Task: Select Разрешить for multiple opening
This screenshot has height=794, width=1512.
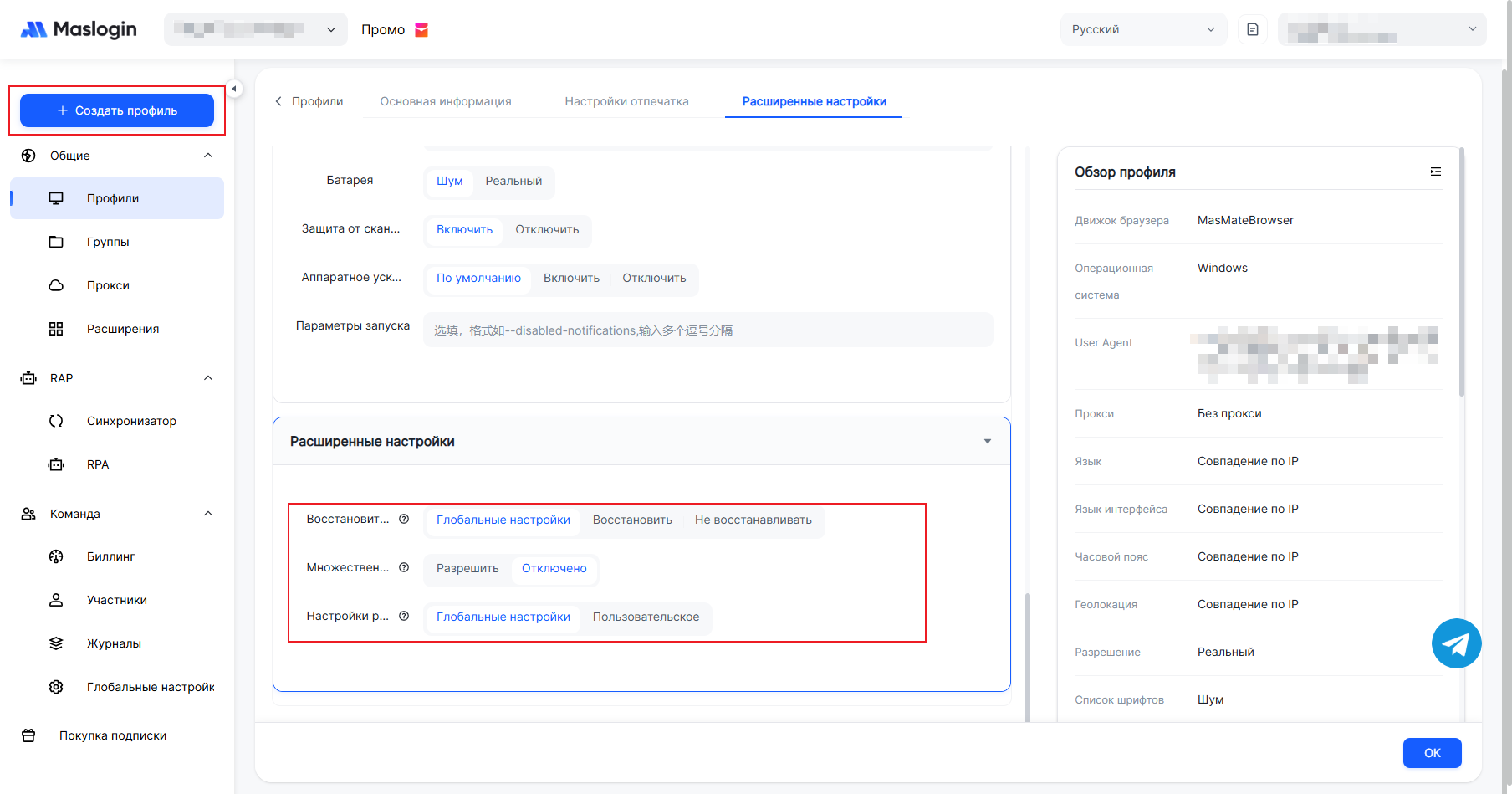Action: point(467,569)
